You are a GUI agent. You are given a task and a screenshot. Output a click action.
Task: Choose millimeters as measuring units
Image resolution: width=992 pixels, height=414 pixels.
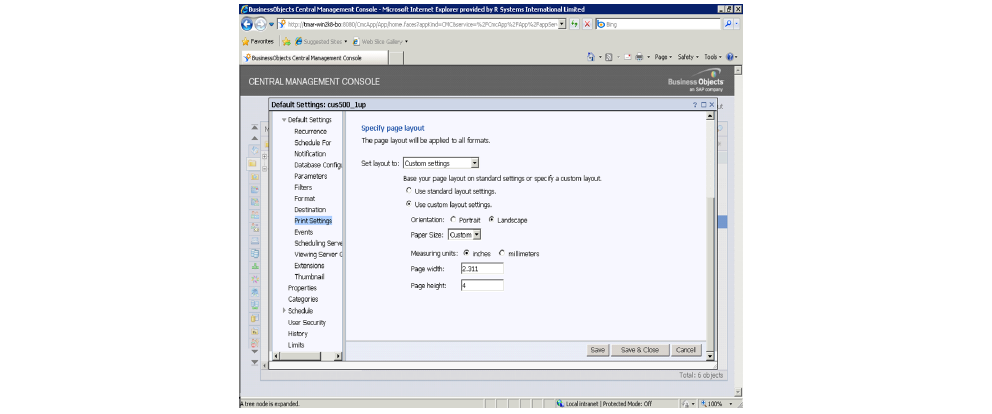pyautogui.click(x=501, y=253)
